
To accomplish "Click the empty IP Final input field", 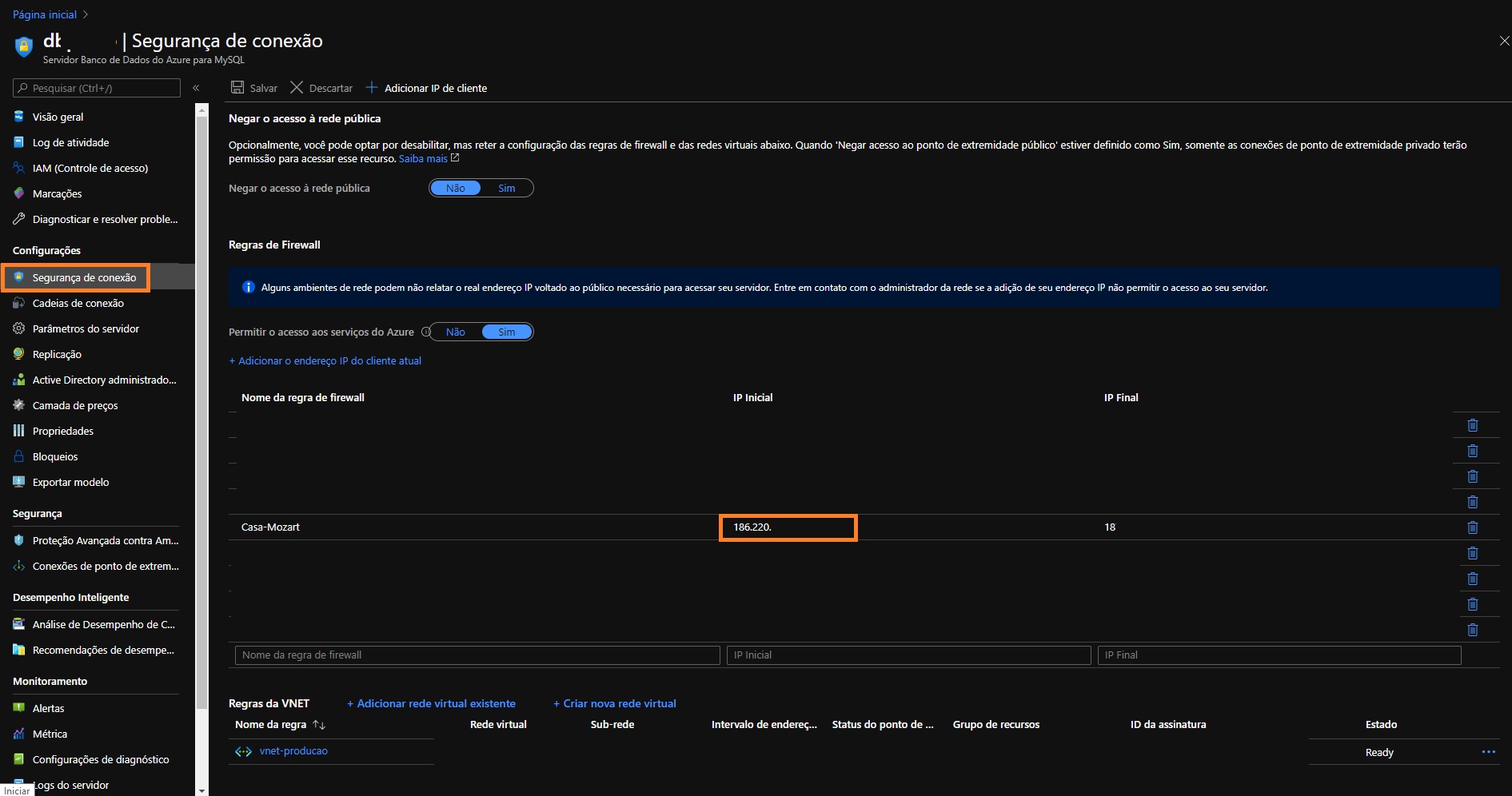I will (1279, 655).
